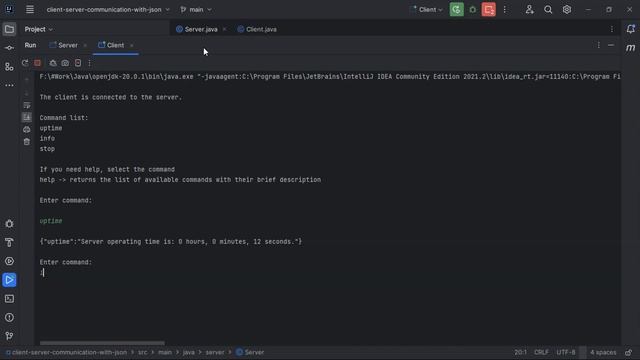Click the Server class breadcrumb
This screenshot has width=640, height=360.
(x=250, y=352)
